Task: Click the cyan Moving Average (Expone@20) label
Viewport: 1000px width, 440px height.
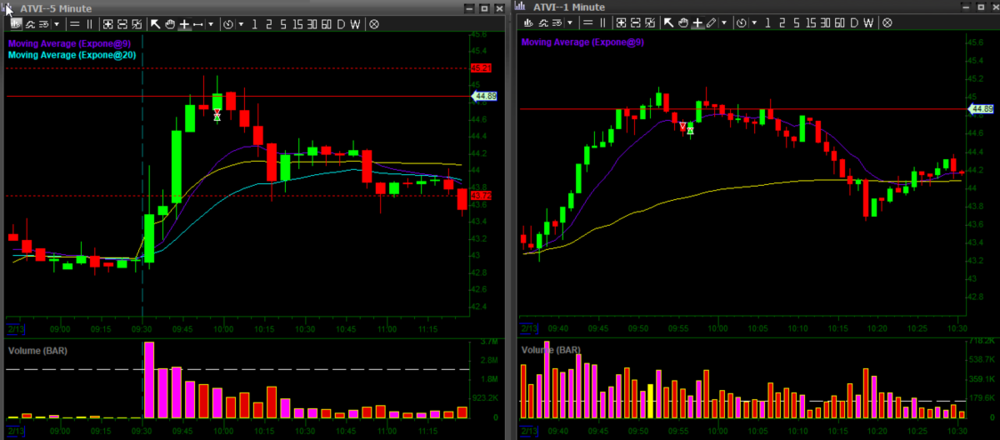Action: tap(72, 55)
